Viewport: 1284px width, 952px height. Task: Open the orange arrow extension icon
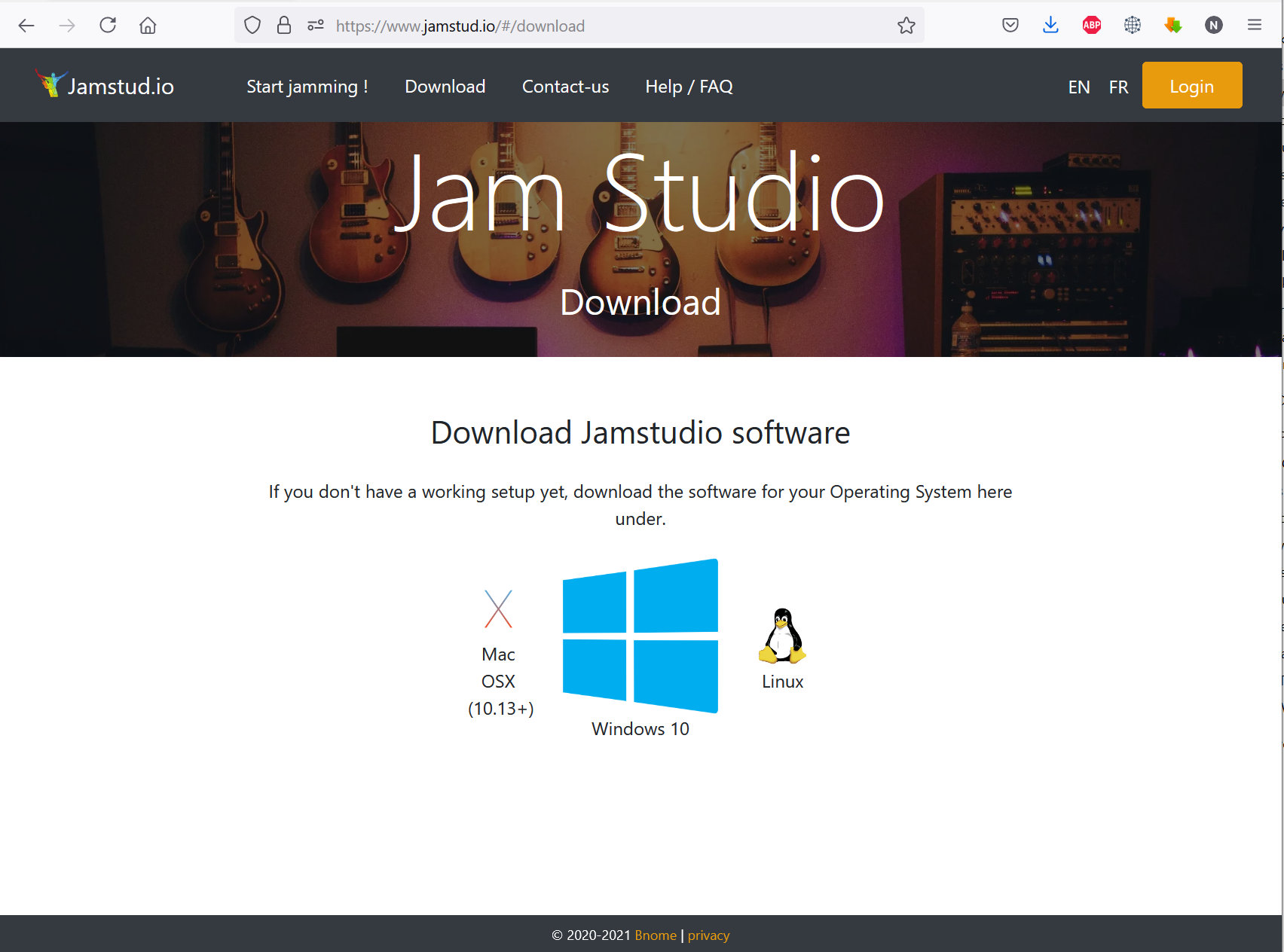(1172, 25)
